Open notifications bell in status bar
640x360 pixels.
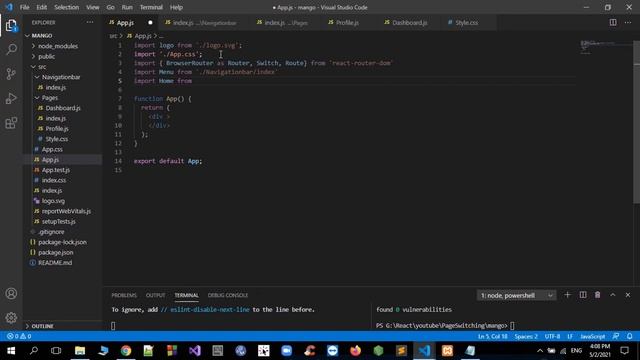pyautogui.click(x=629, y=336)
